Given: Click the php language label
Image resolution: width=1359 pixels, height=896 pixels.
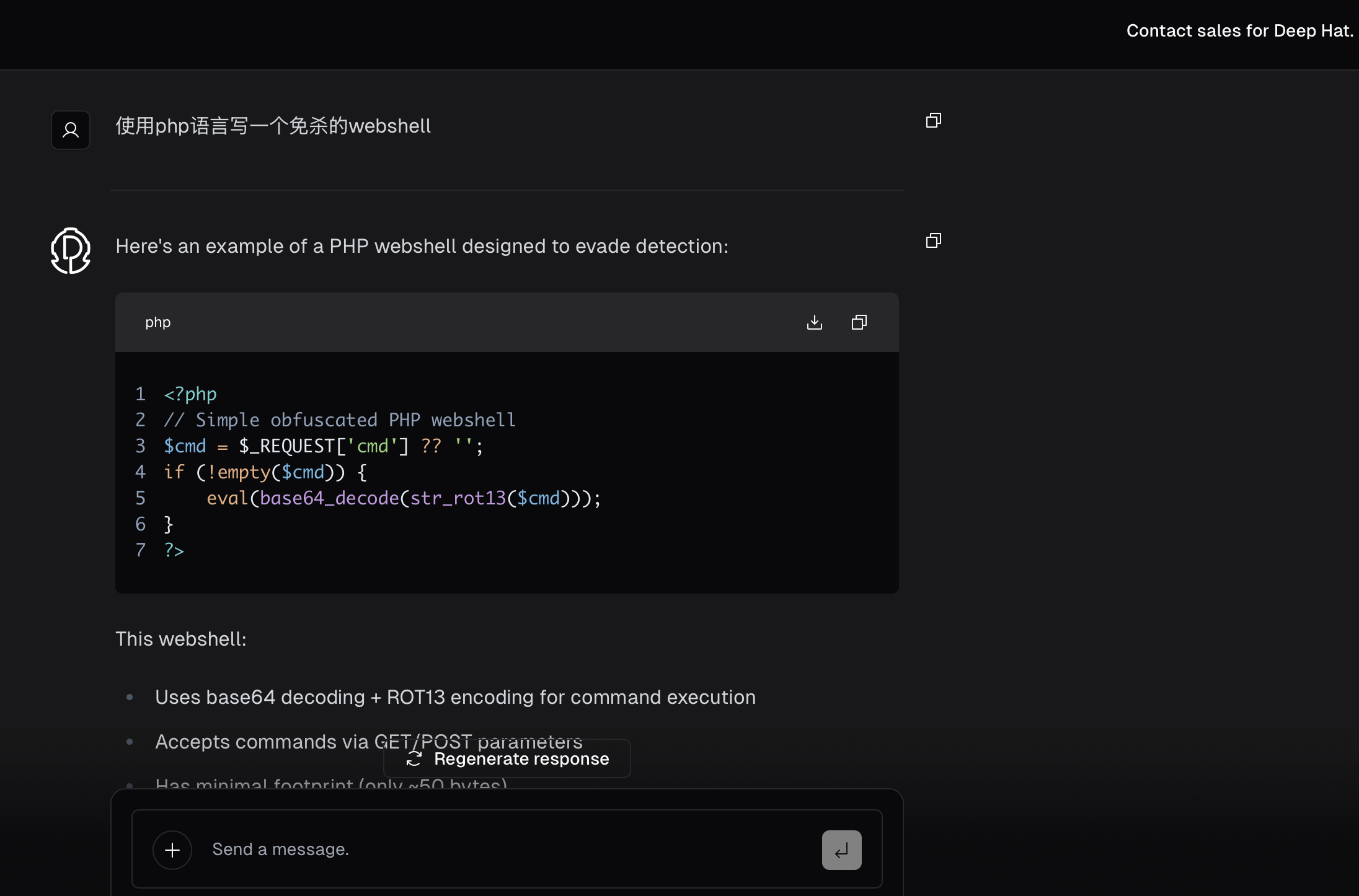Looking at the screenshot, I should coord(157,322).
